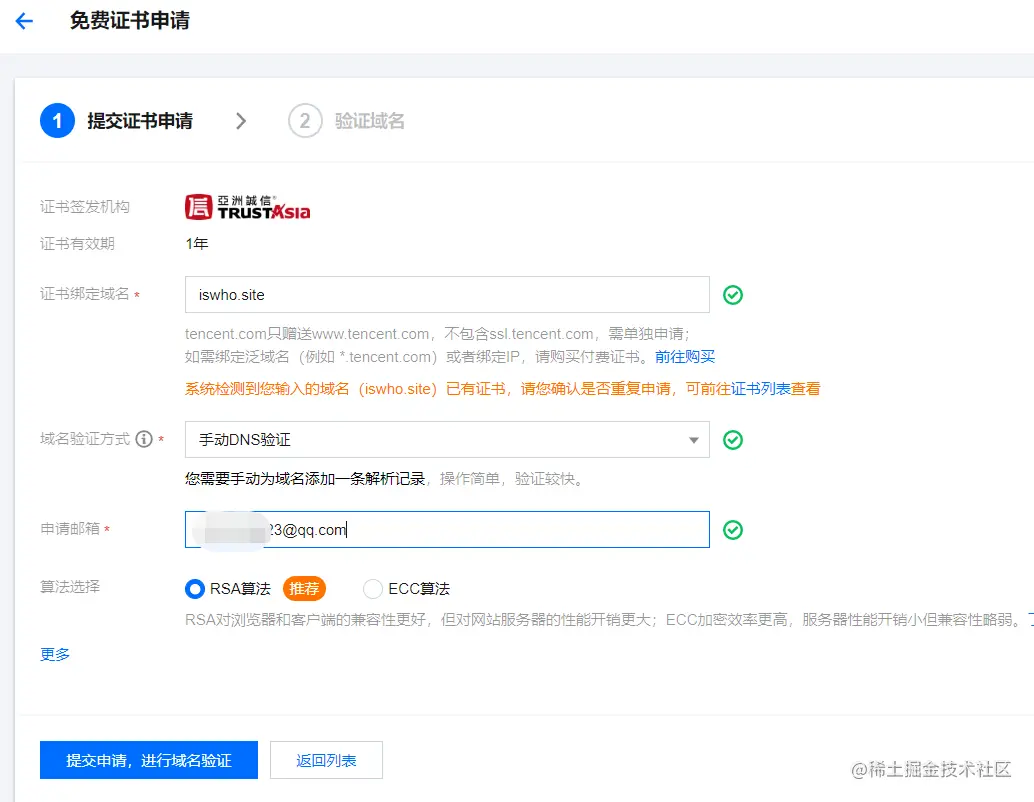Screen dimensions: 1034x802
Task: Click the 申请邮箱 label
Action: (70, 529)
